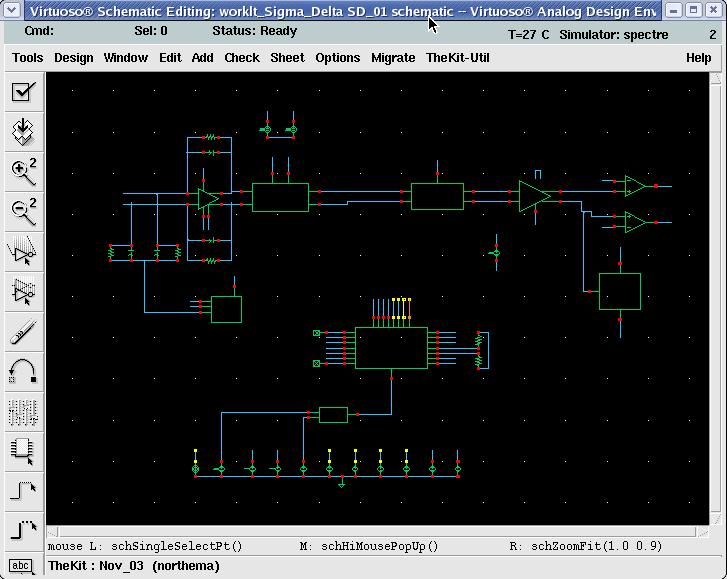Open the Tools menu
The image size is (727, 579).
27,57
